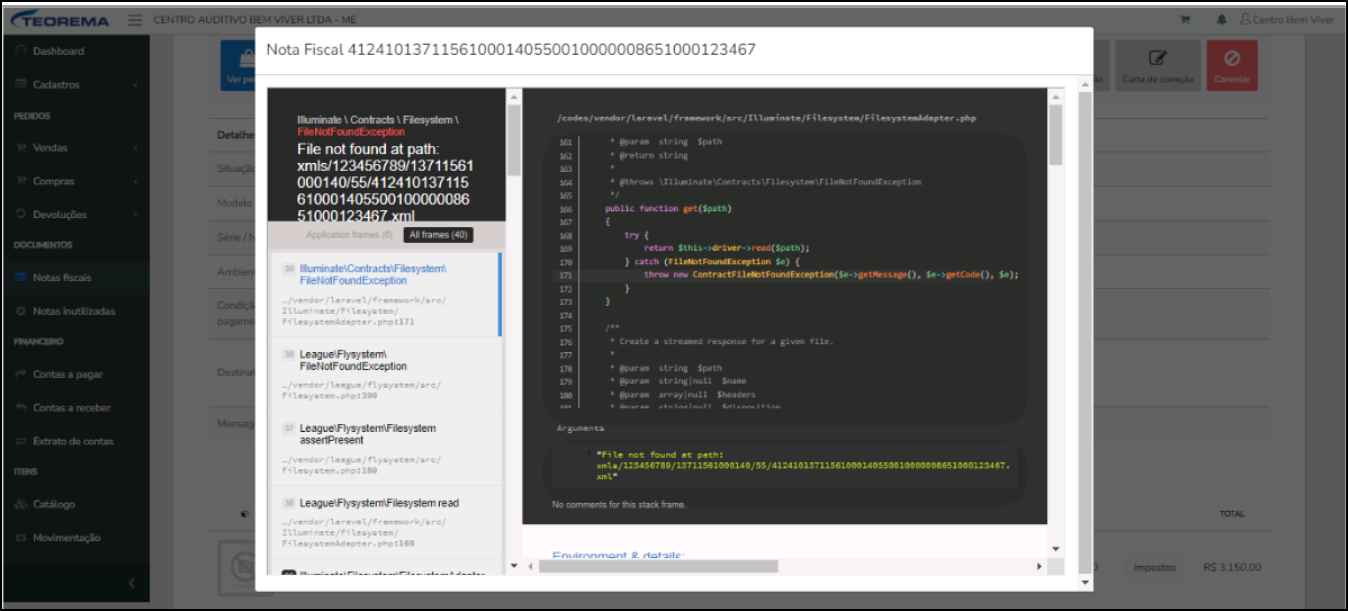Click the Notas fiscais icon
This screenshot has height=611, width=1348.
click(21, 277)
